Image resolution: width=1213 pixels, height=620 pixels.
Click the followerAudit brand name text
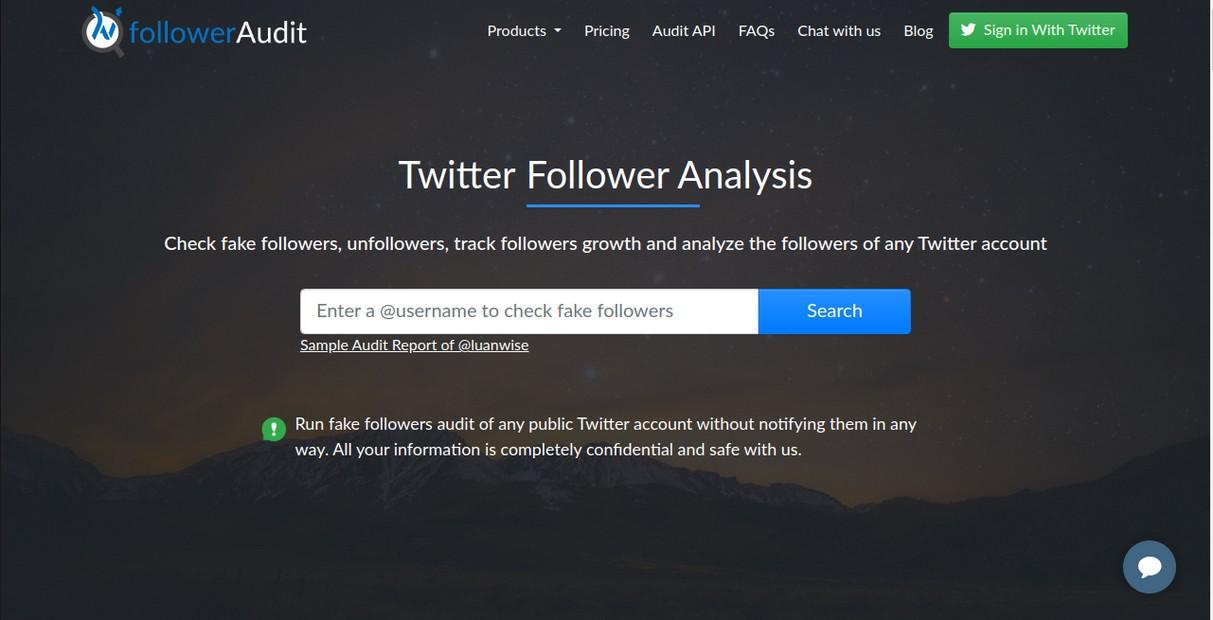218,32
